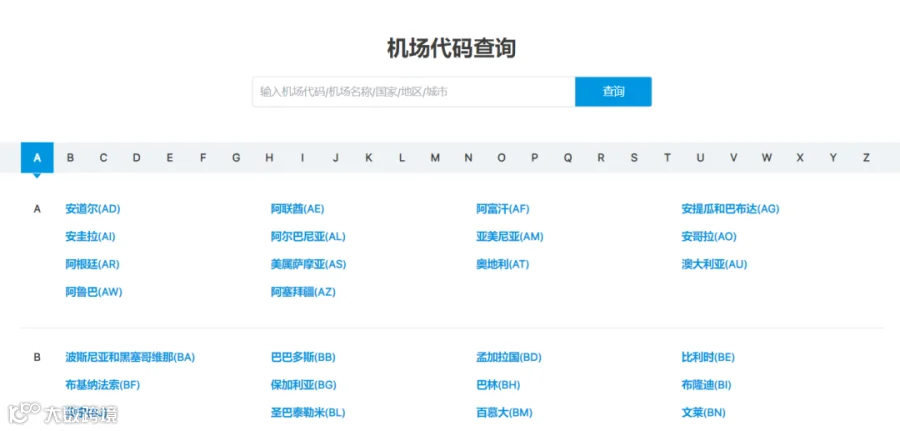Open the 安圭拉(AI) link
The width and height of the screenshot is (900, 431).
coord(90,236)
